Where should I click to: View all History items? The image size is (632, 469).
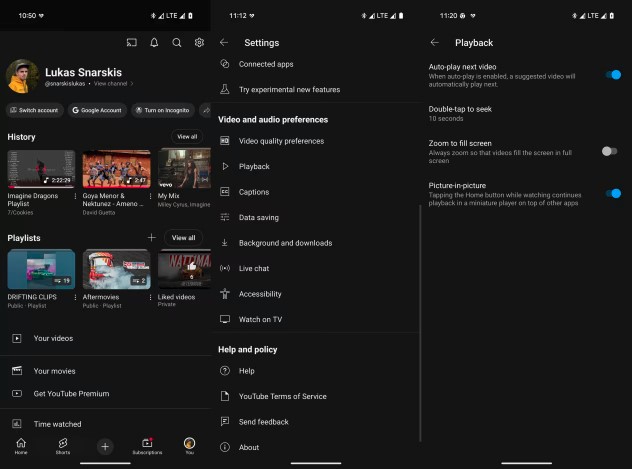click(x=187, y=137)
